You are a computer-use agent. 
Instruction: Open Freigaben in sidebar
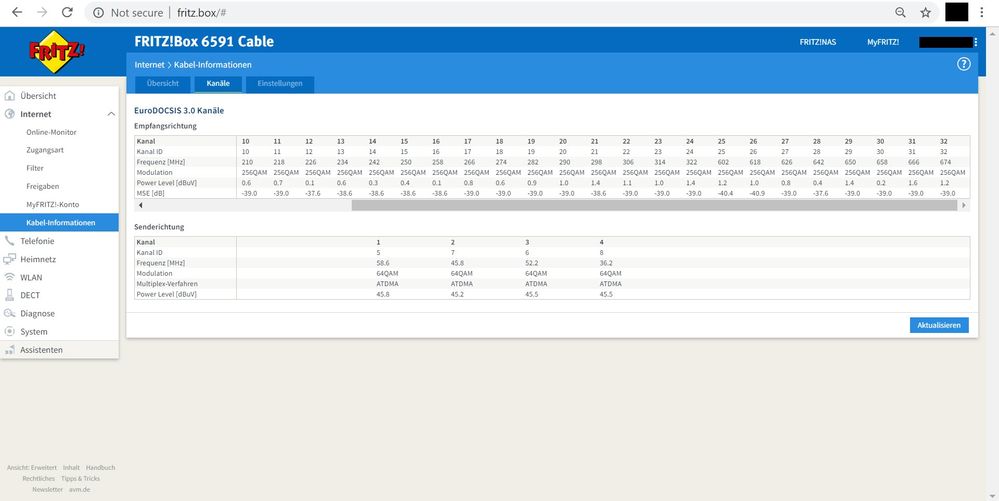click(43, 186)
